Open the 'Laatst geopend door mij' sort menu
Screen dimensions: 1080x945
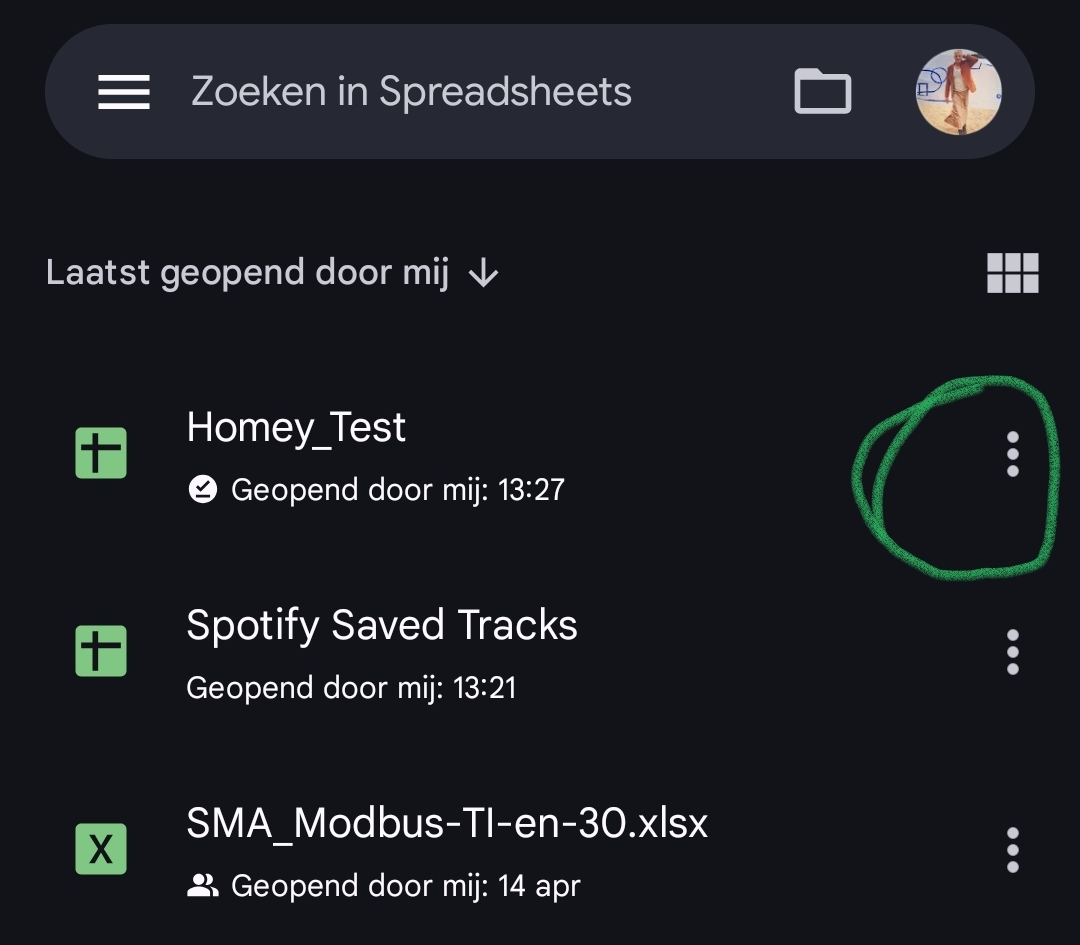click(x=247, y=272)
